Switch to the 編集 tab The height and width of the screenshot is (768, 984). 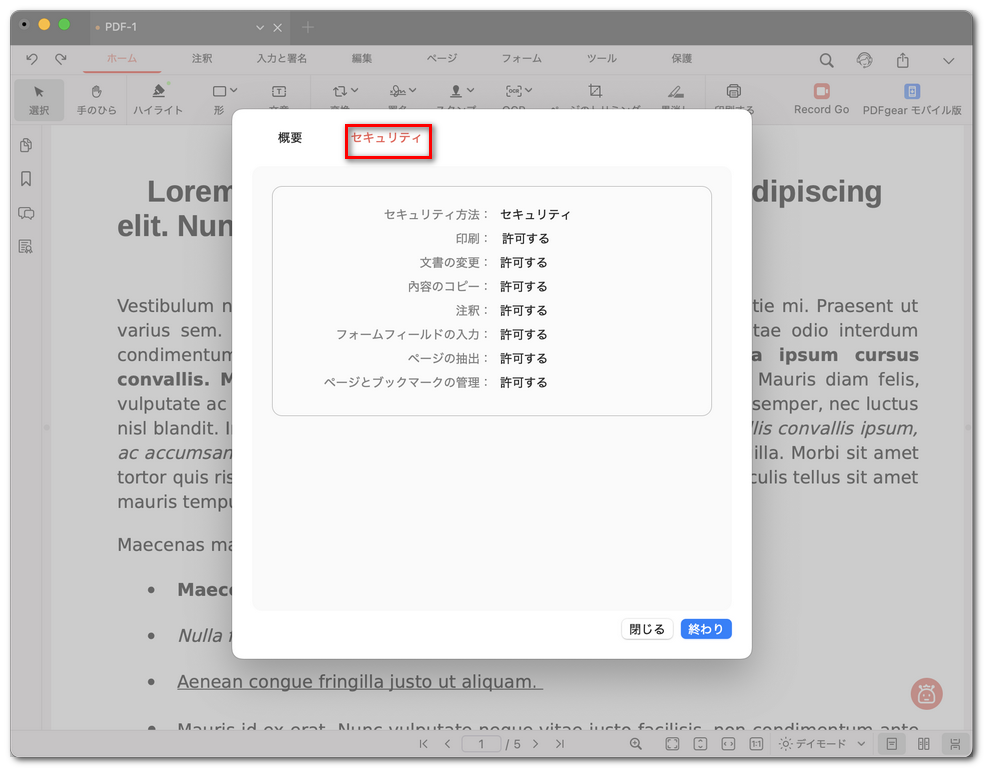point(361,60)
